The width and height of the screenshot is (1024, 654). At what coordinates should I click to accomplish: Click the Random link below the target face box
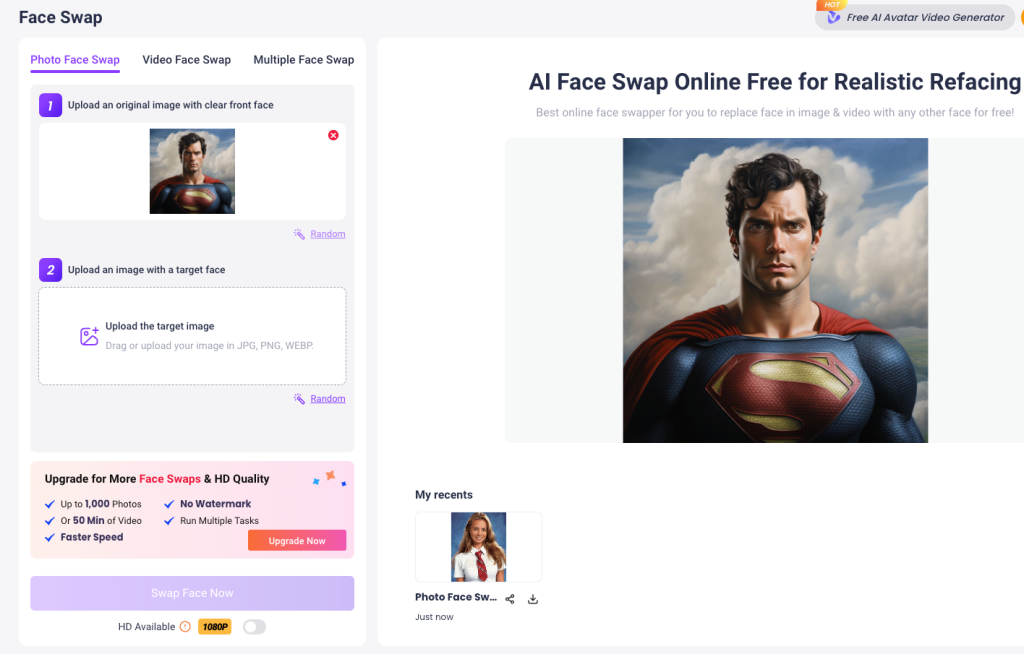tap(326, 398)
